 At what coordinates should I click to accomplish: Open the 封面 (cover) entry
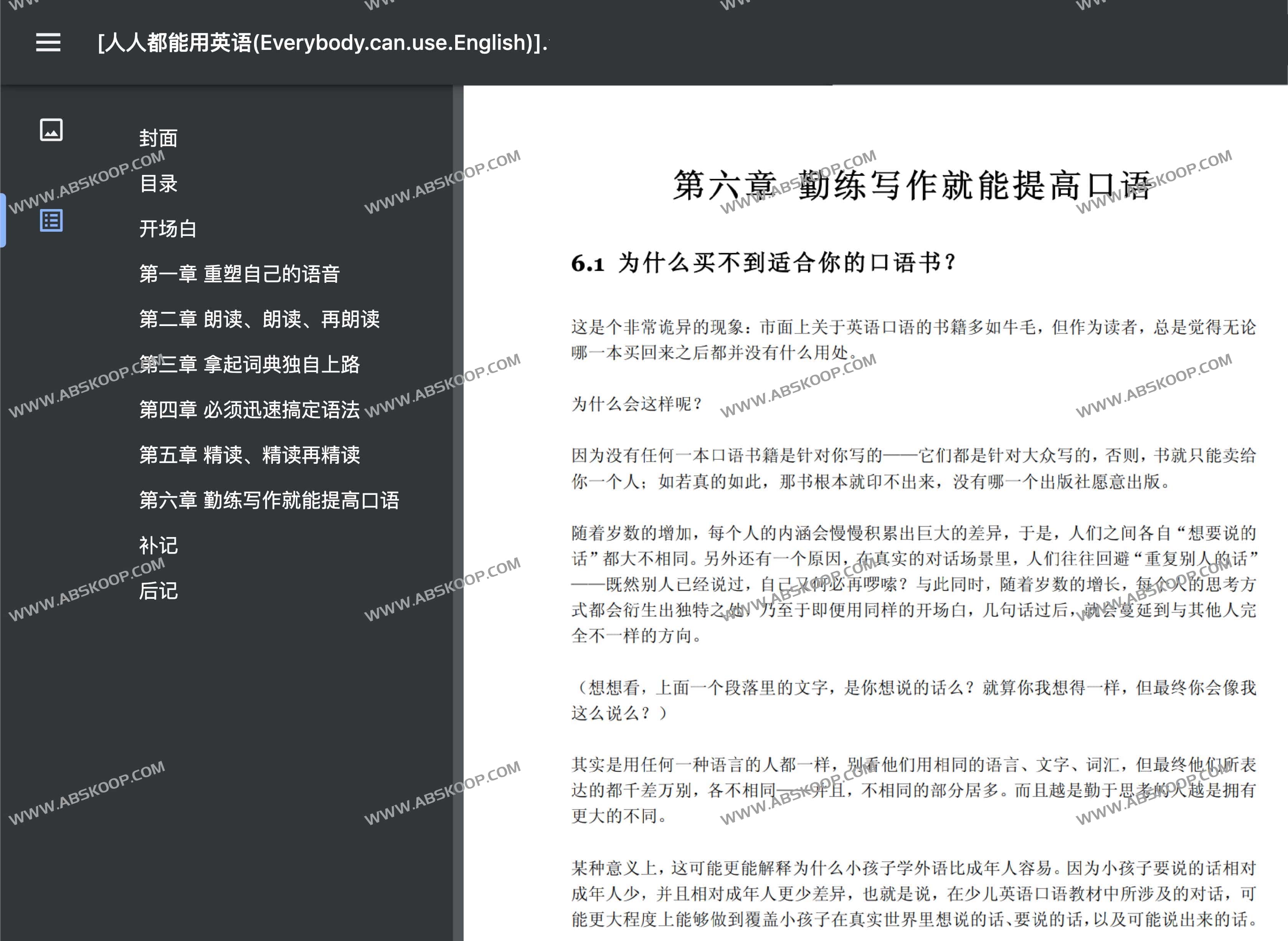(160, 138)
